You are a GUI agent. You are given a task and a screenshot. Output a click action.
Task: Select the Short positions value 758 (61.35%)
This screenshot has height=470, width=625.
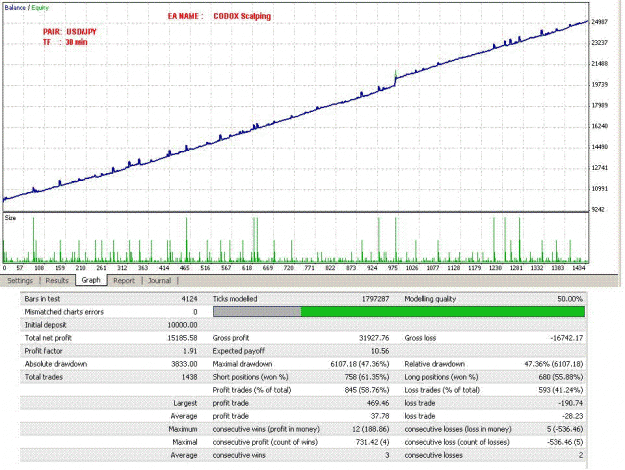[367, 377]
